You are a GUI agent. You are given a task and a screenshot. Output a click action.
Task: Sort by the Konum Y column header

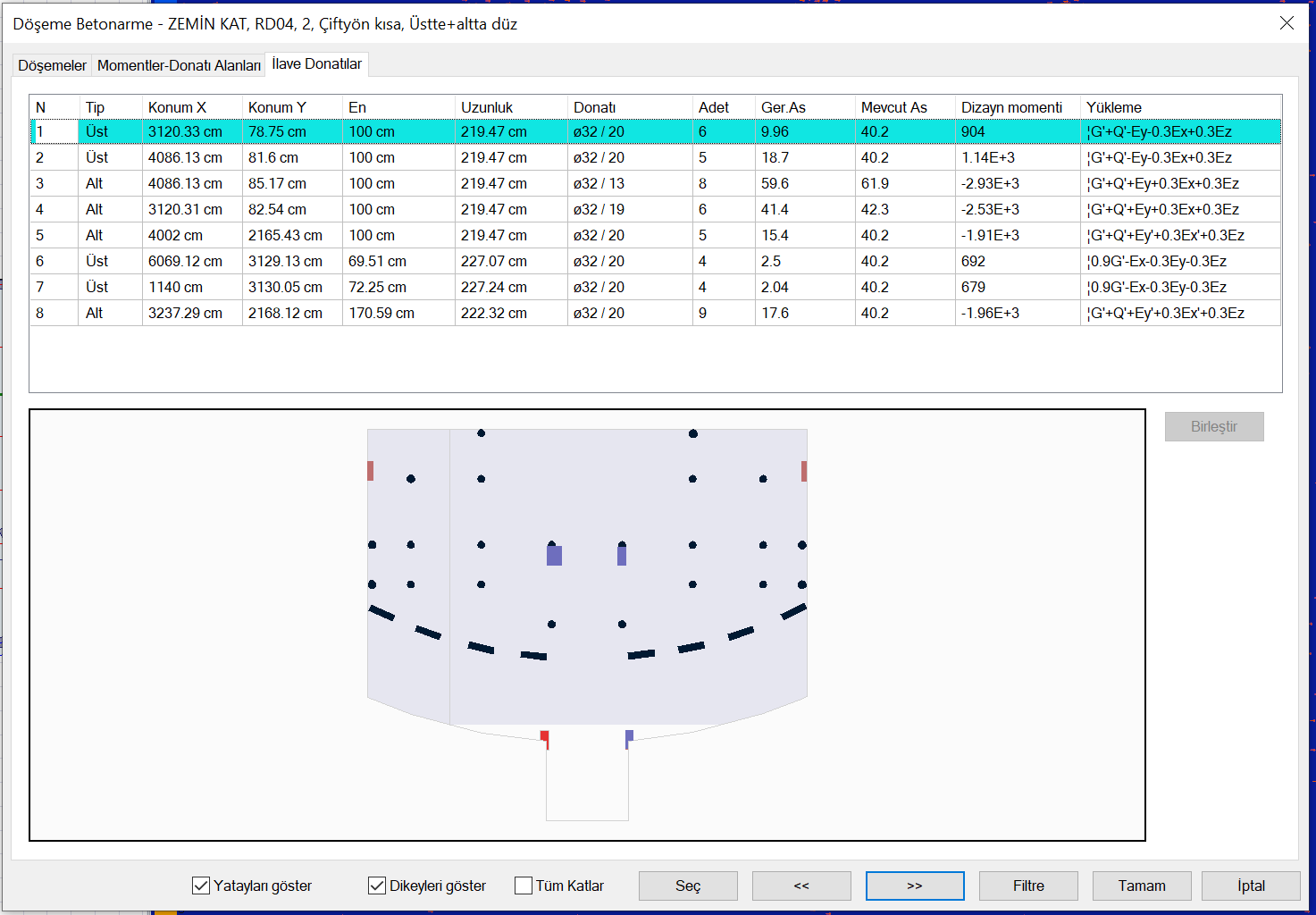292,107
